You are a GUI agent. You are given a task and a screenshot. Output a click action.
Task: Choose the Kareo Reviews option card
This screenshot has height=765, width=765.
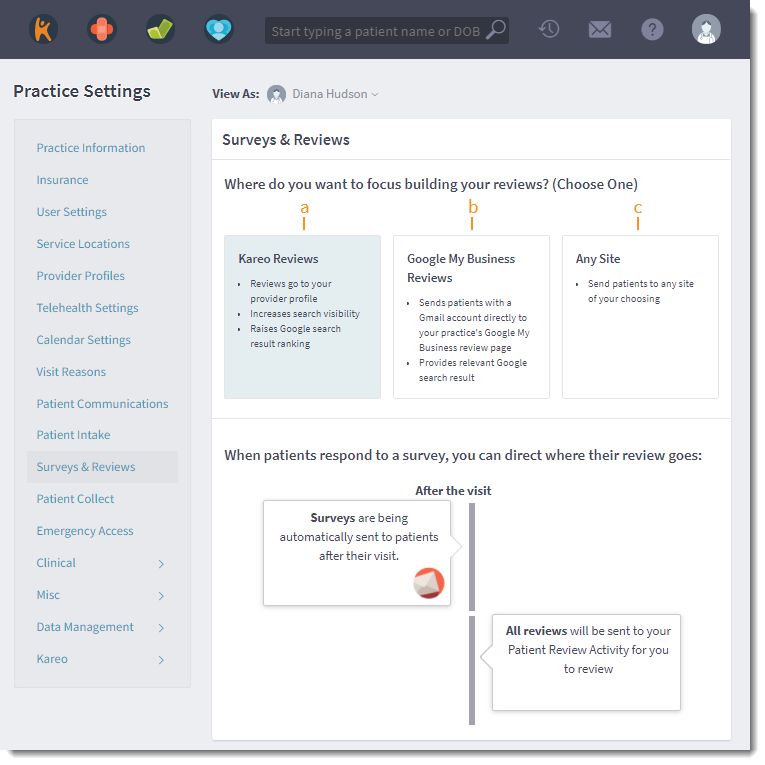point(302,317)
